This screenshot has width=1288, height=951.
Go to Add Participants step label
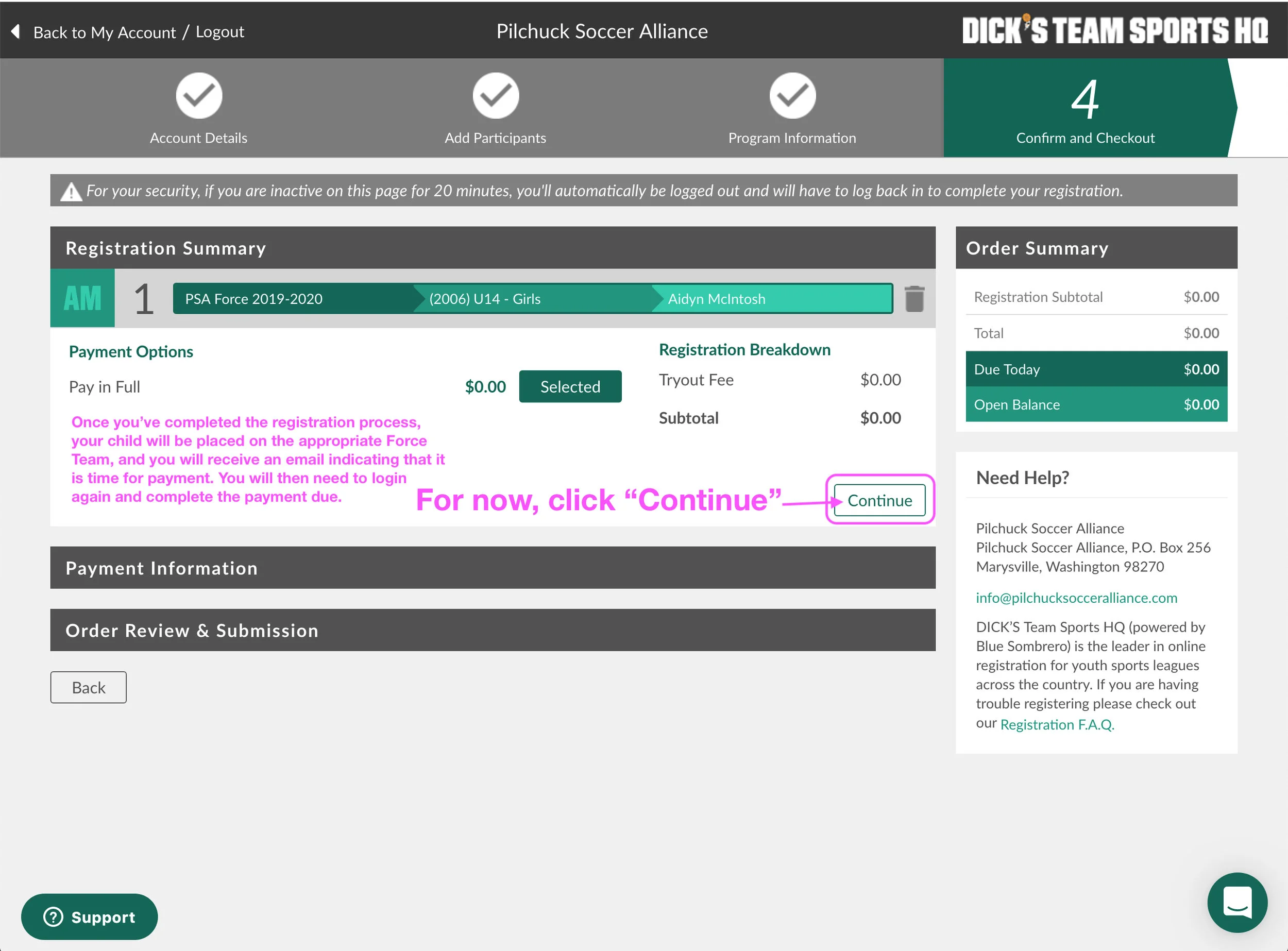(495, 138)
